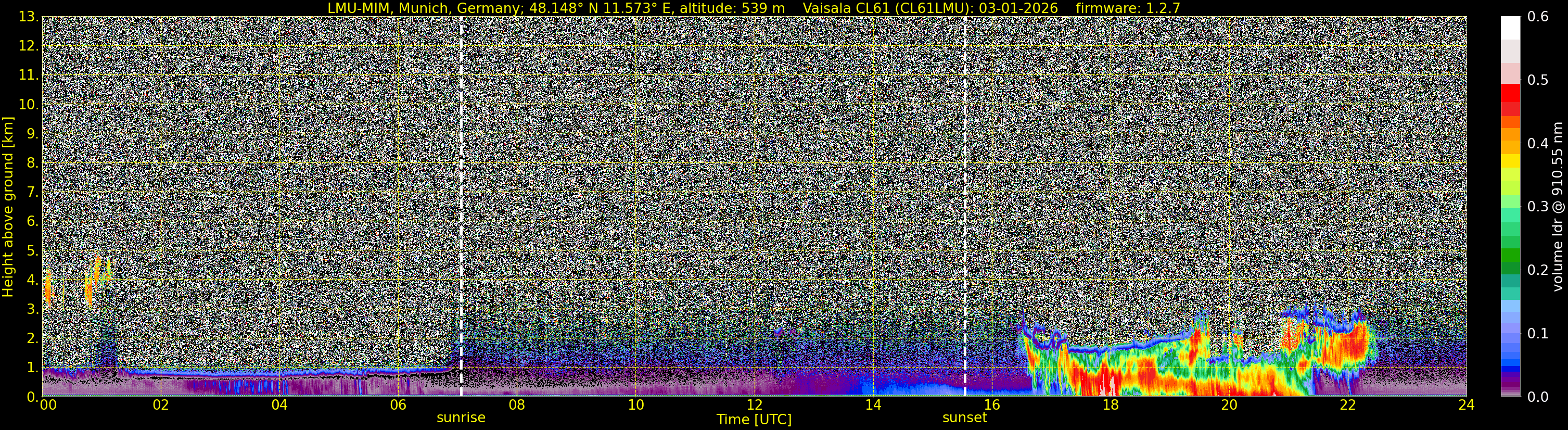1568x430 pixels.
Task: Pick the dark green colorbar segment near 0.2
Action: (1510, 268)
